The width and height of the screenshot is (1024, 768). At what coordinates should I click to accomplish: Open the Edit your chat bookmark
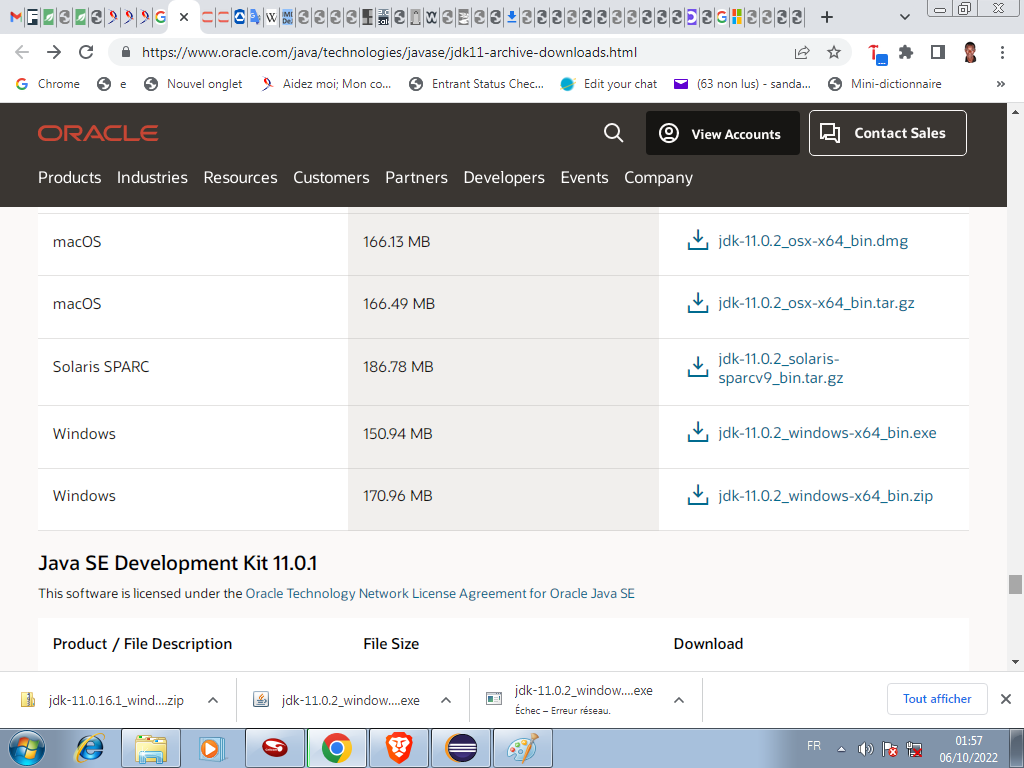pyautogui.click(x=609, y=84)
